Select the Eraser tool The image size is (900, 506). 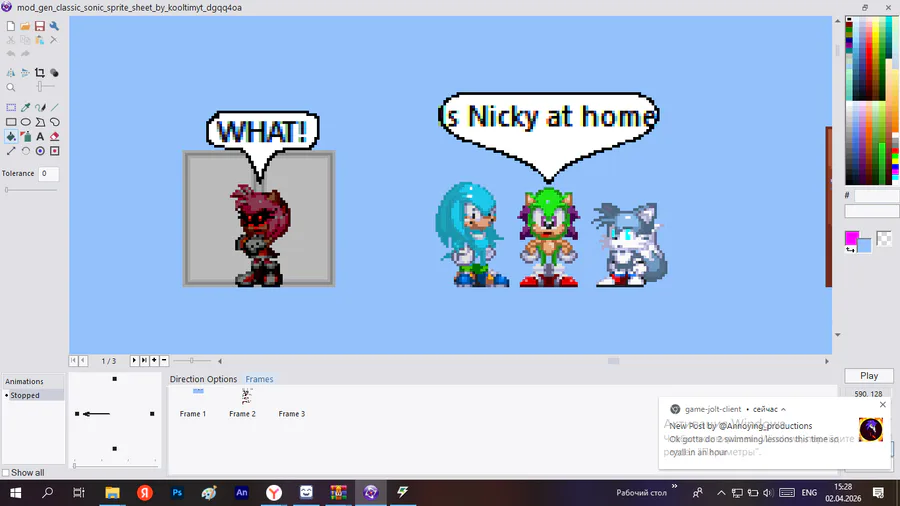[x=54, y=137]
